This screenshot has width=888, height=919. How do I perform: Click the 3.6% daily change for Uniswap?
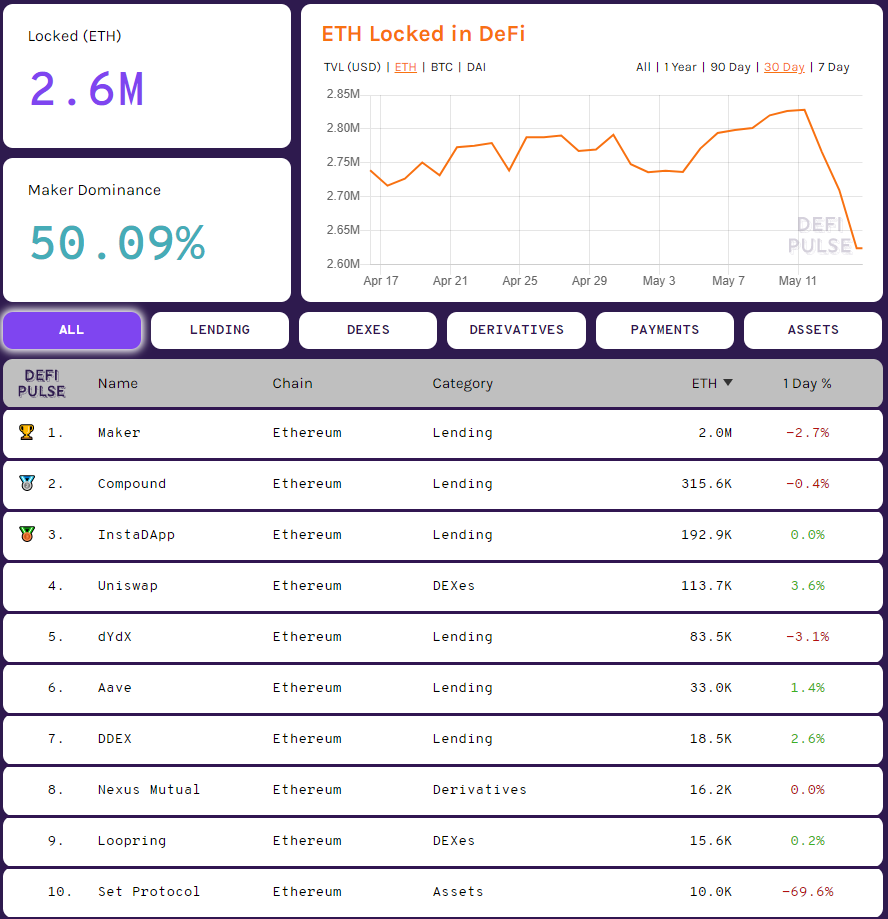pos(808,586)
